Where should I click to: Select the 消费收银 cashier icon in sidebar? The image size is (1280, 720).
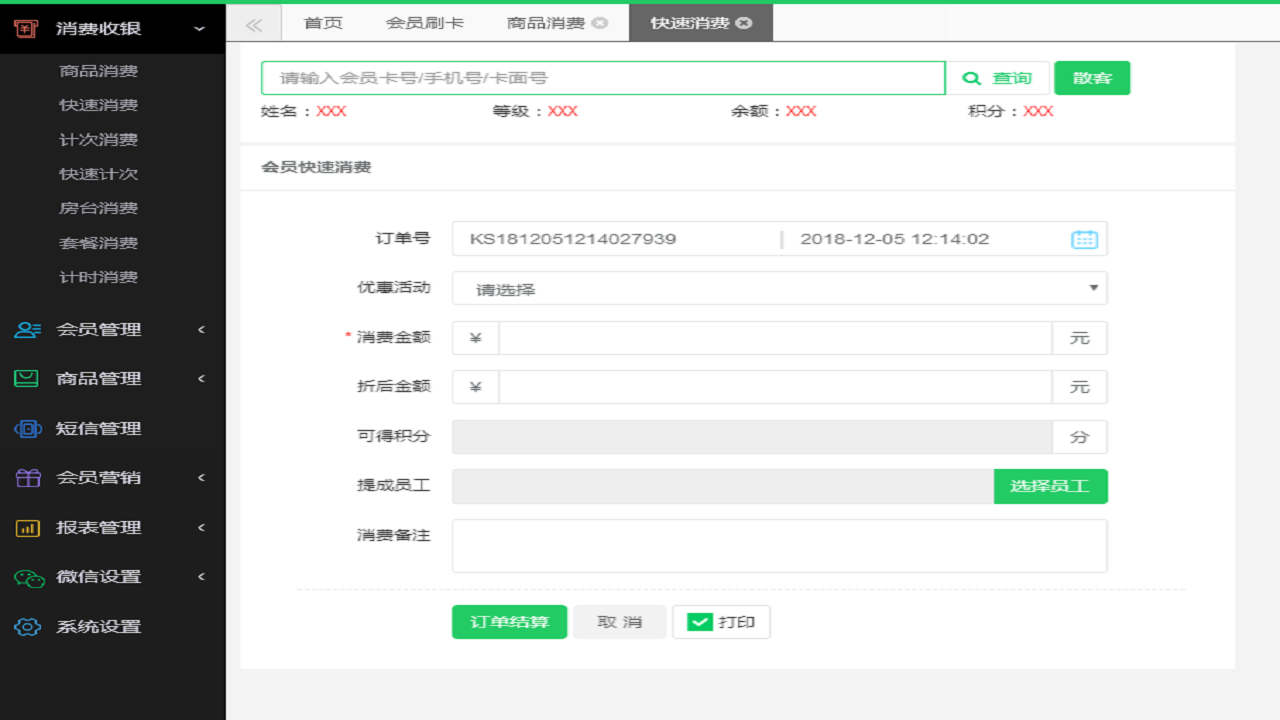[28, 28]
